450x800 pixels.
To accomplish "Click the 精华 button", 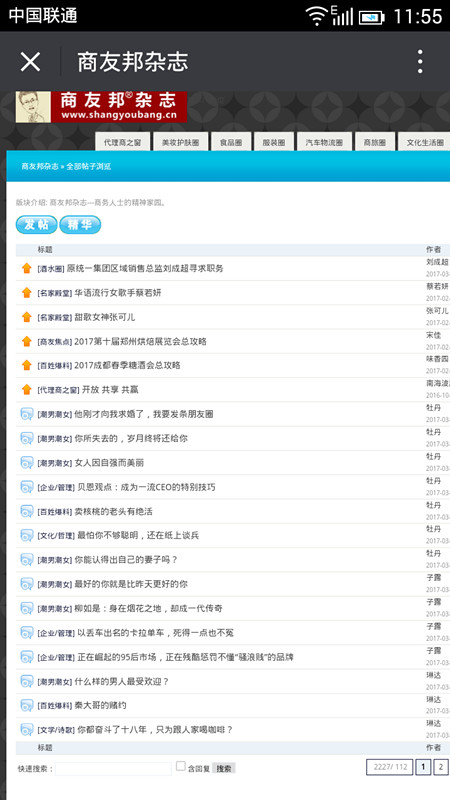I will click(80, 225).
